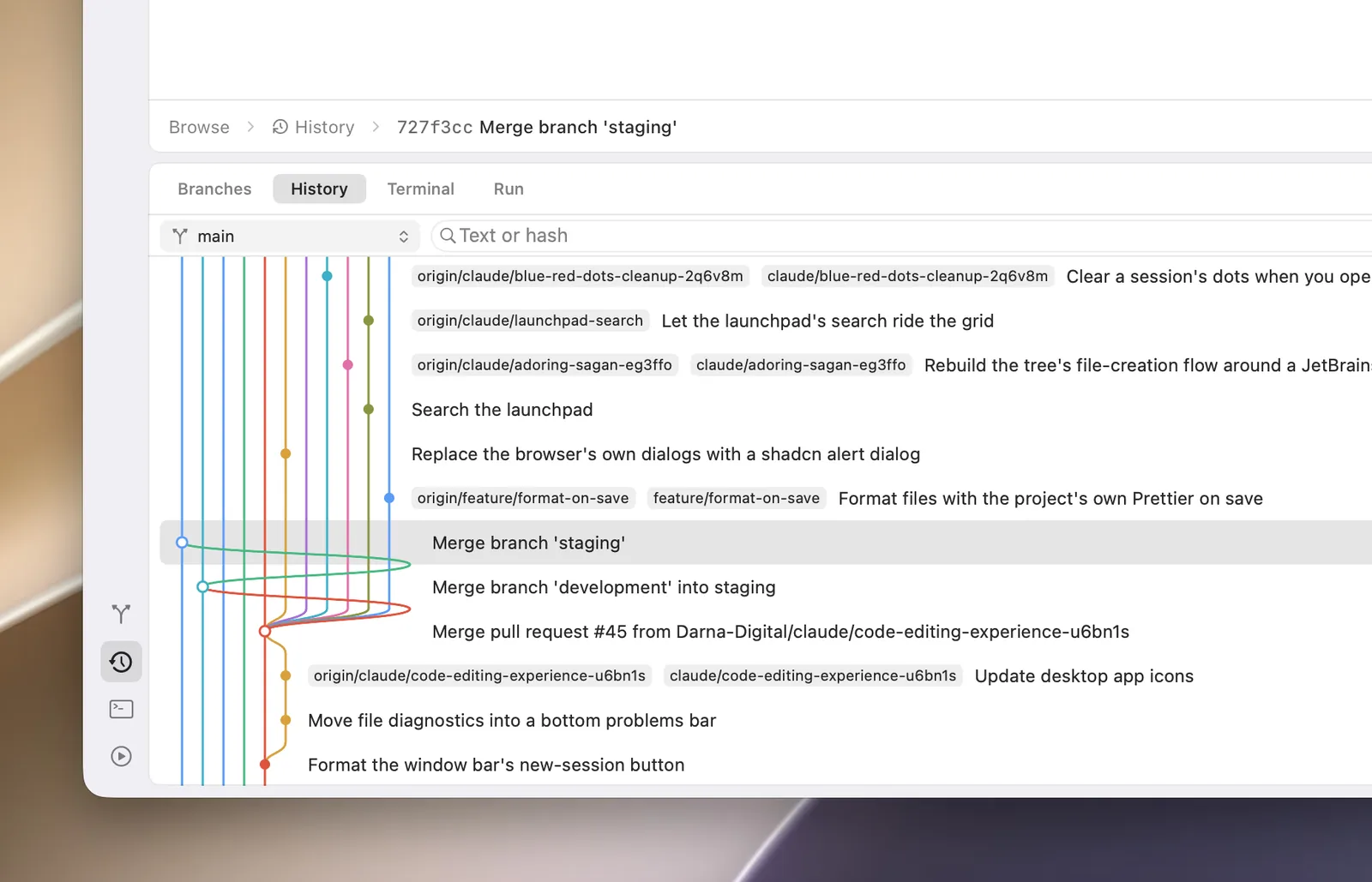Select the claude/code-editing-experience-u6bn1s local tag

click(x=813, y=675)
